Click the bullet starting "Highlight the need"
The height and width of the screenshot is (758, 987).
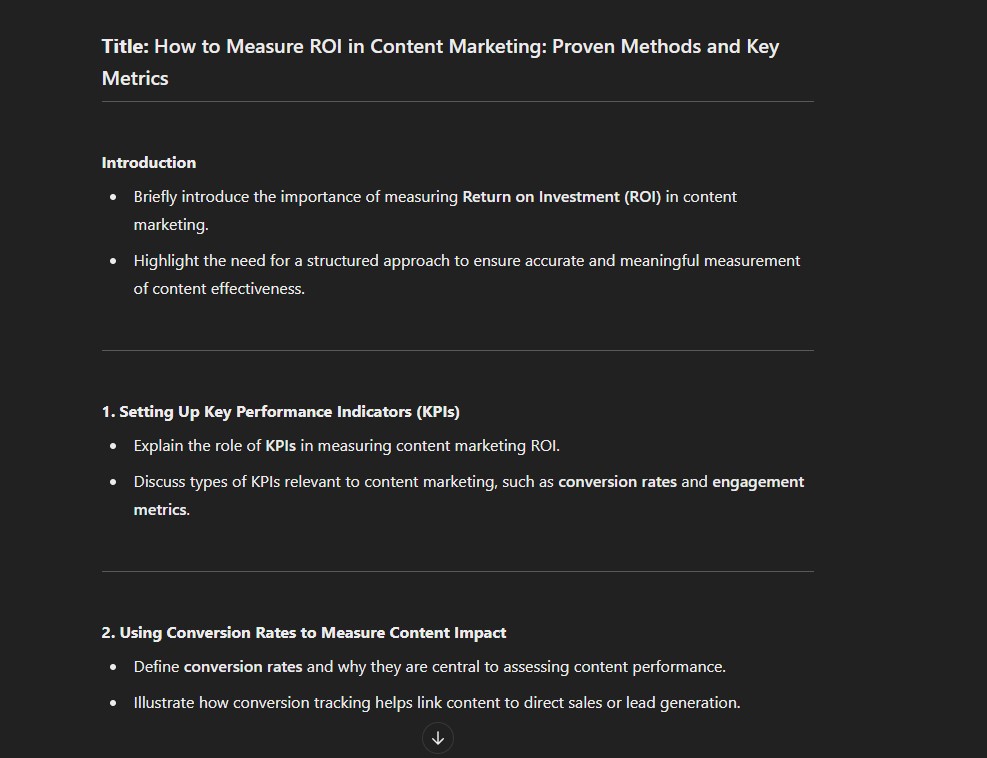(466, 274)
